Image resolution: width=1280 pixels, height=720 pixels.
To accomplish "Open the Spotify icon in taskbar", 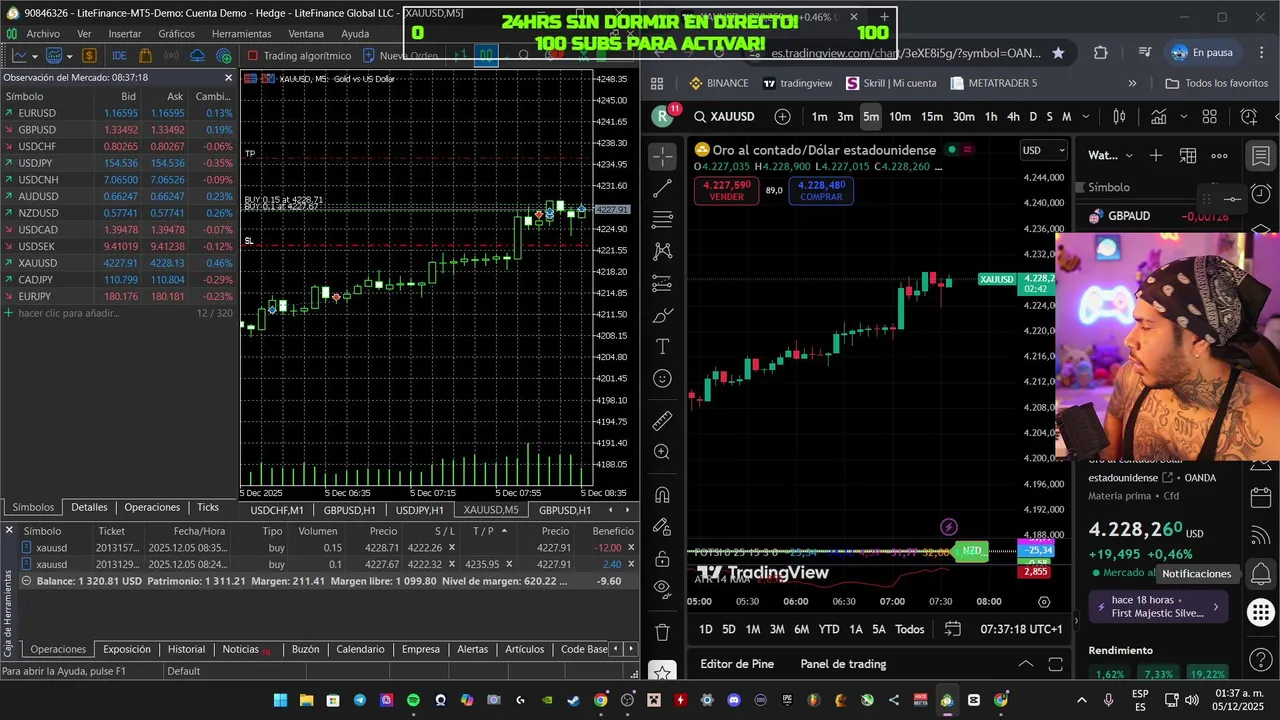I will [413, 700].
